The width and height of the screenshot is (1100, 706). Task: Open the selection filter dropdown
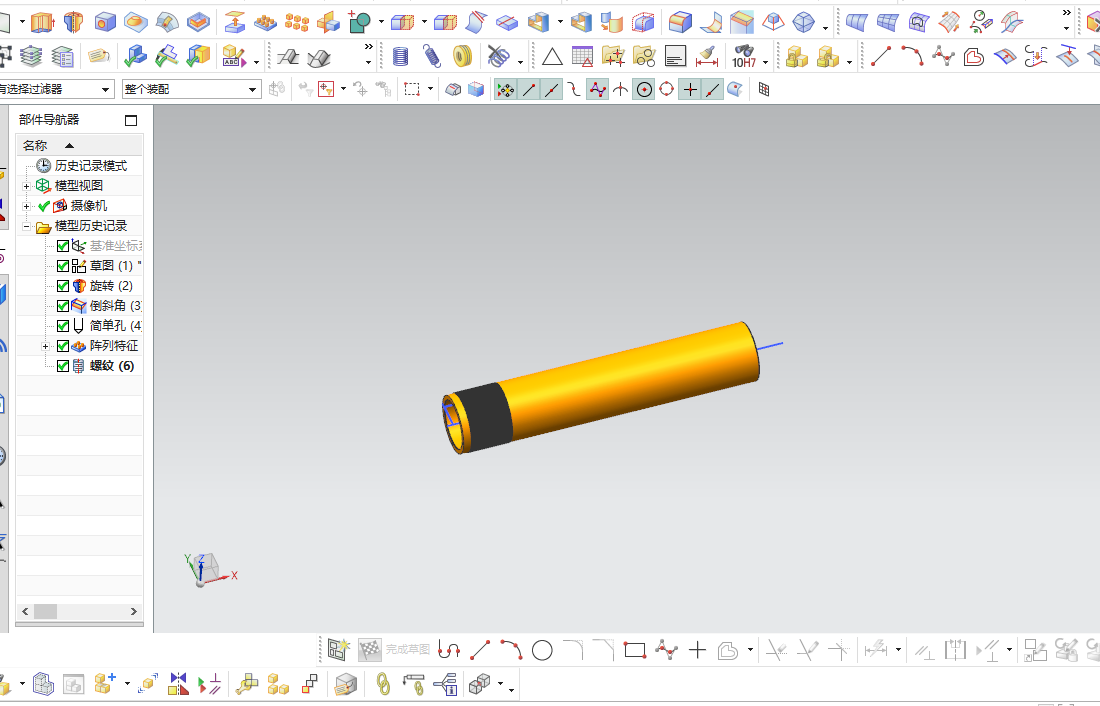point(105,89)
